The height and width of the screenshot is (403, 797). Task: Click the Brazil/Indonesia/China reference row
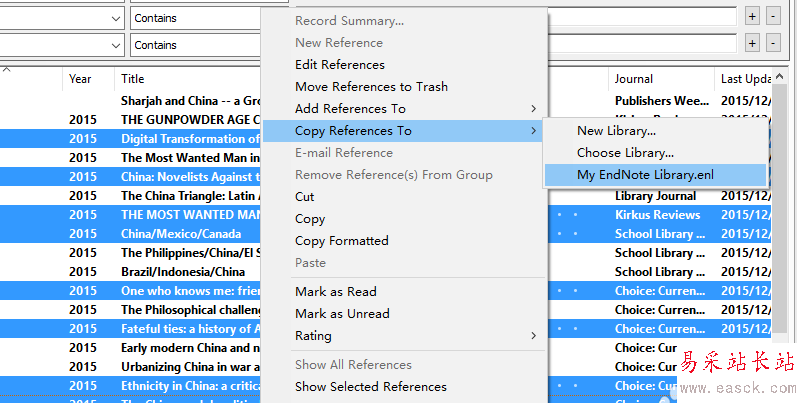(x=183, y=272)
